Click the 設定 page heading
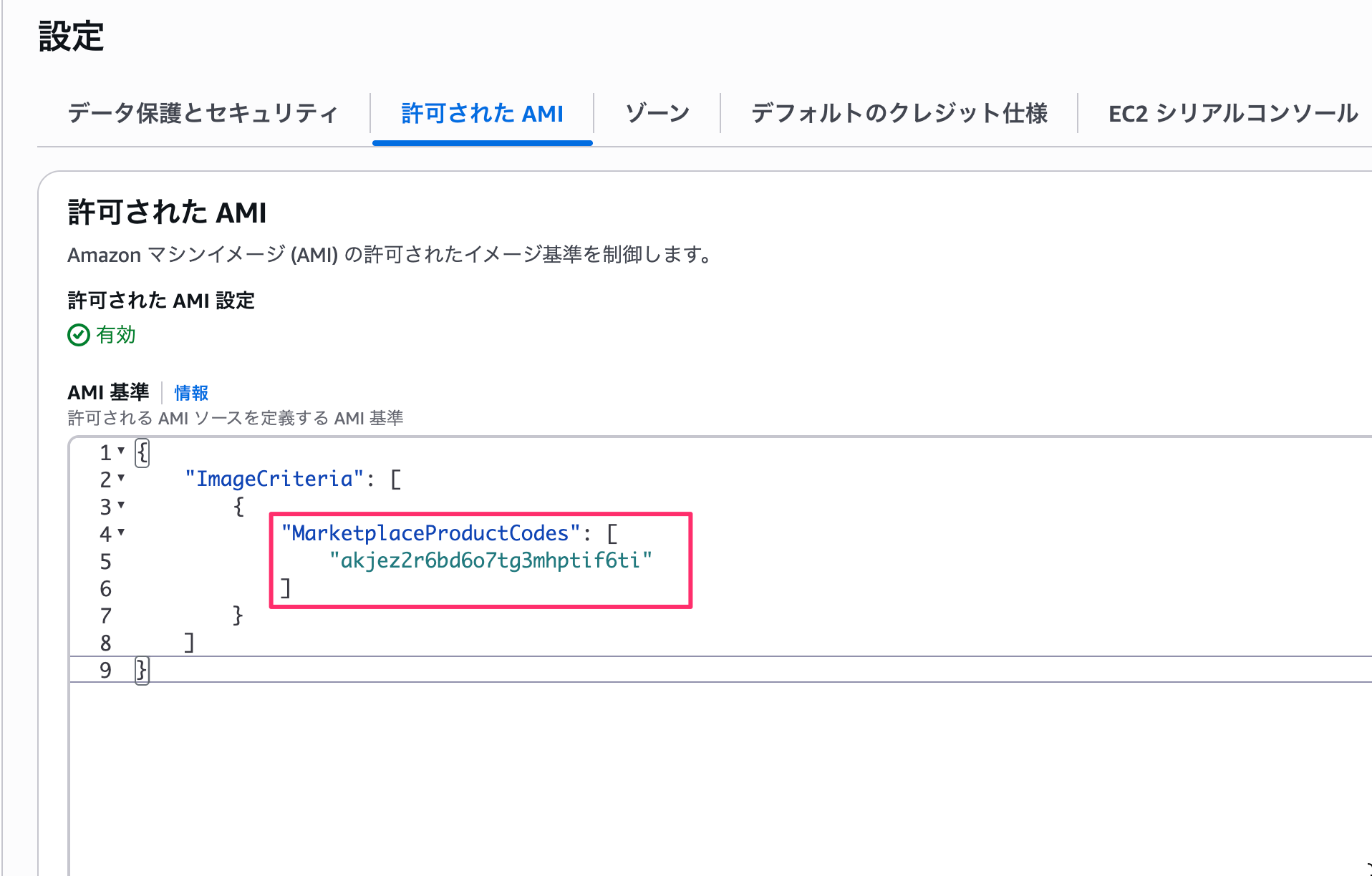 click(71, 36)
